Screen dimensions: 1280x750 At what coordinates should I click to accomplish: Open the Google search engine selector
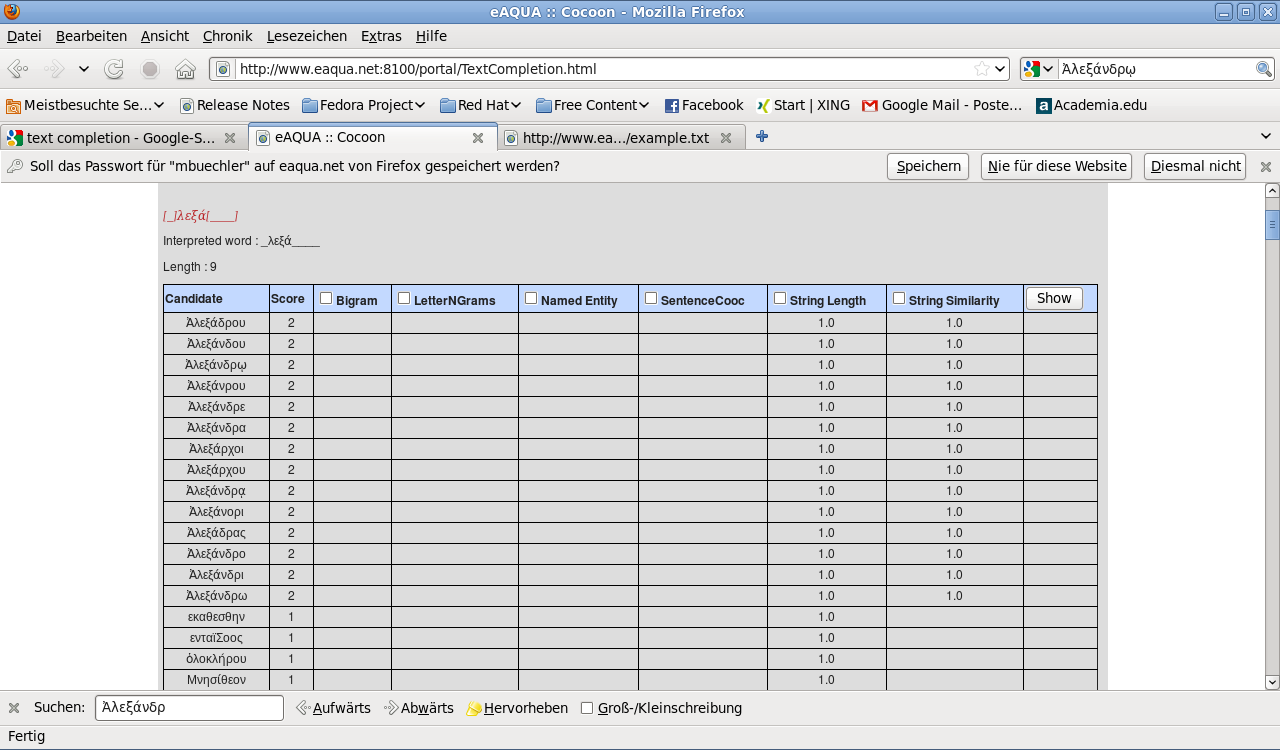pos(1039,69)
